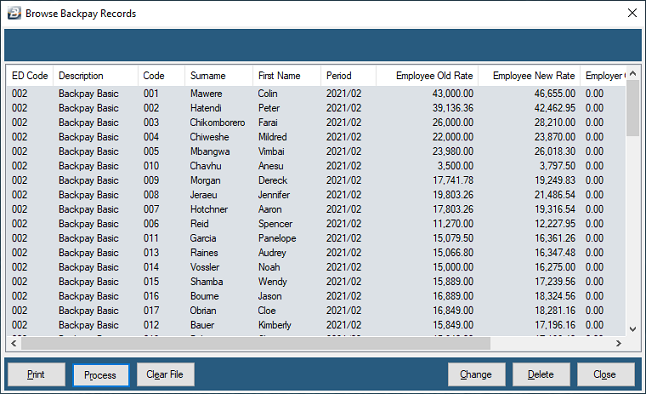Click the Employee Old Rate column header
Image resolution: width=646 pixels, height=394 pixels.
tap(427, 76)
